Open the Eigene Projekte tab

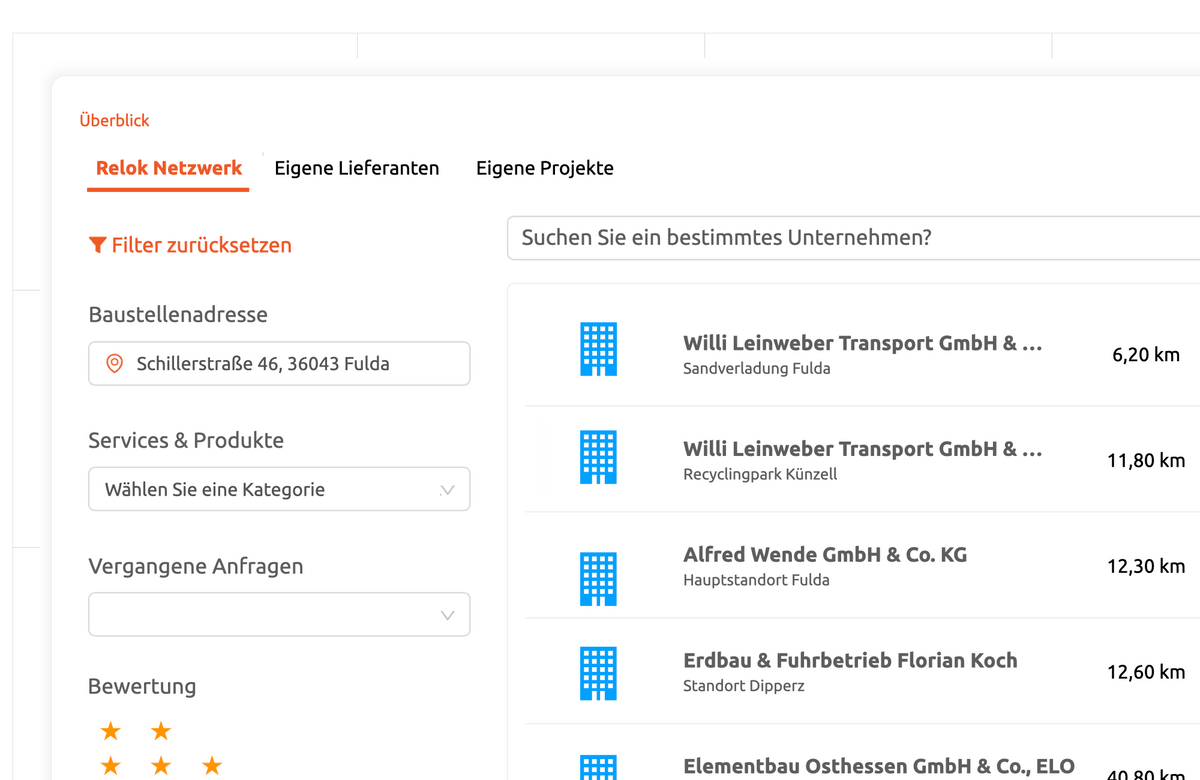(544, 168)
